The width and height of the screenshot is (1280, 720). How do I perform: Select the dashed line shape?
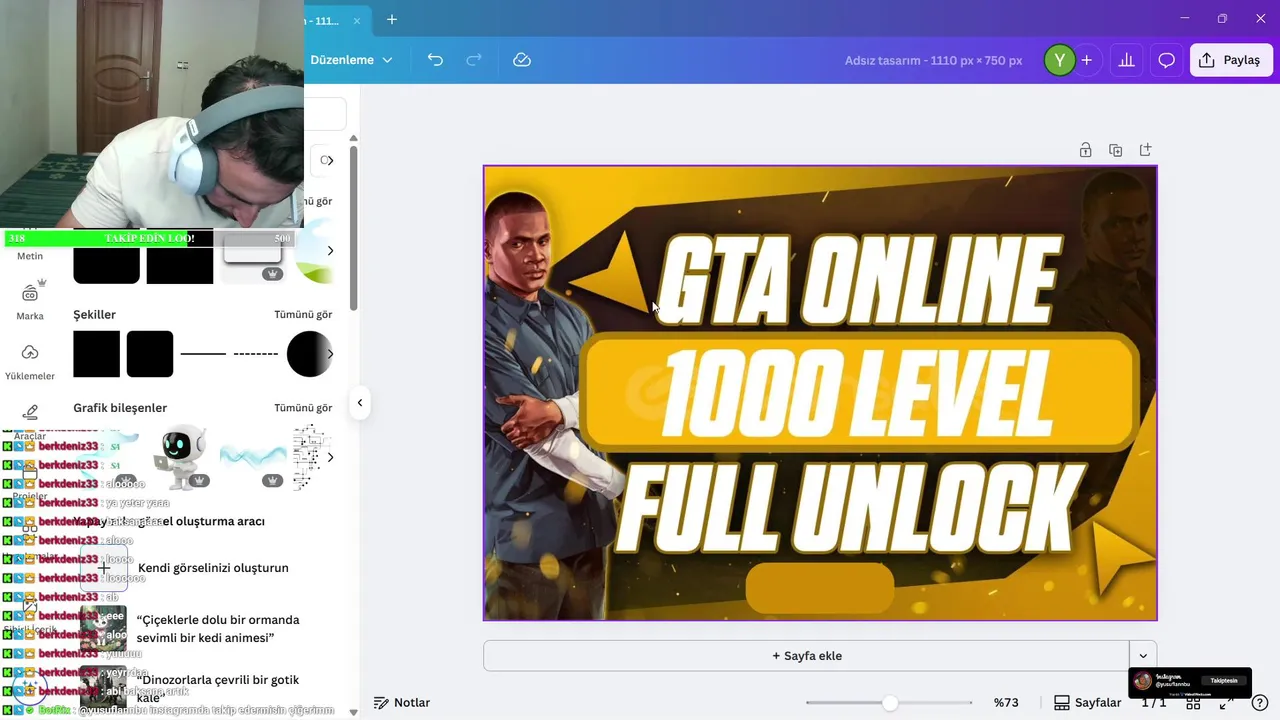tap(256, 354)
